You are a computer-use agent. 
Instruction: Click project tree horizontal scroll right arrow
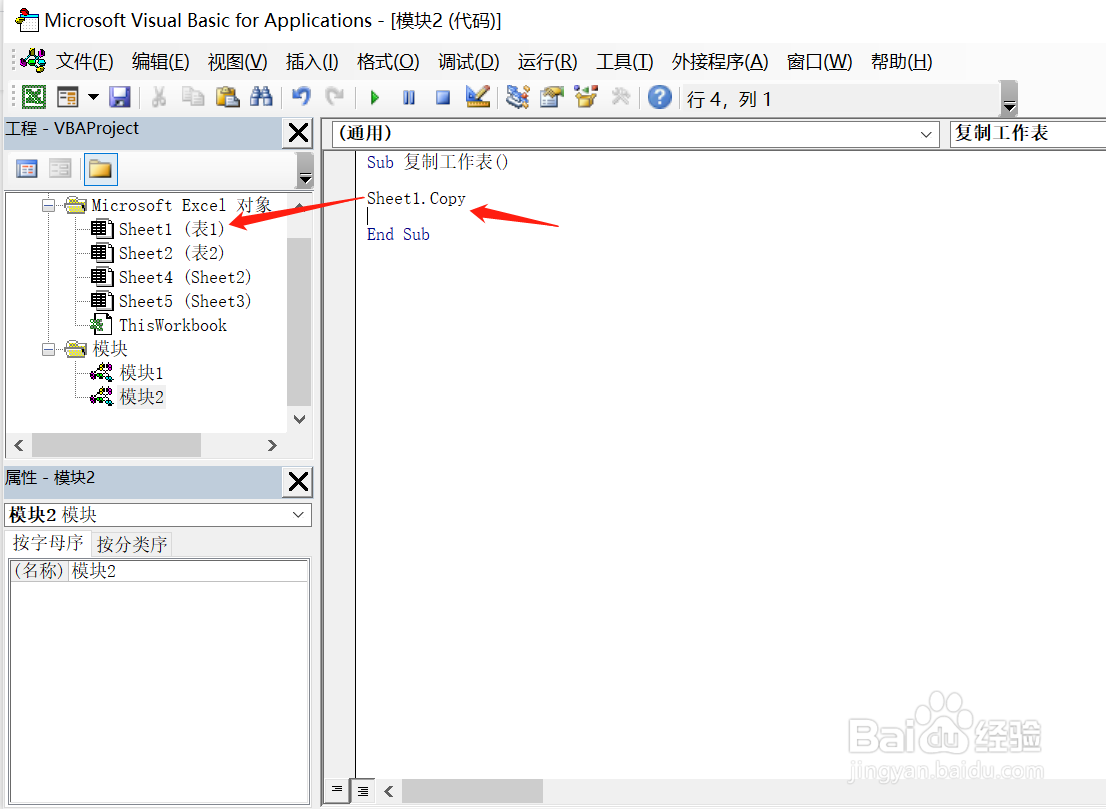click(x=272, y=445)
